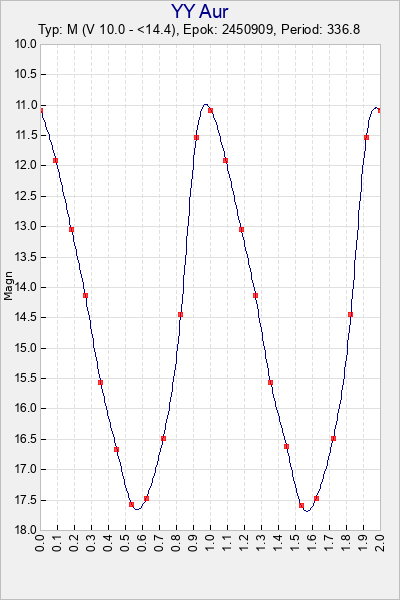Click red data marker at magnitude 13.0 near phase 0.2

pos(71,229)
